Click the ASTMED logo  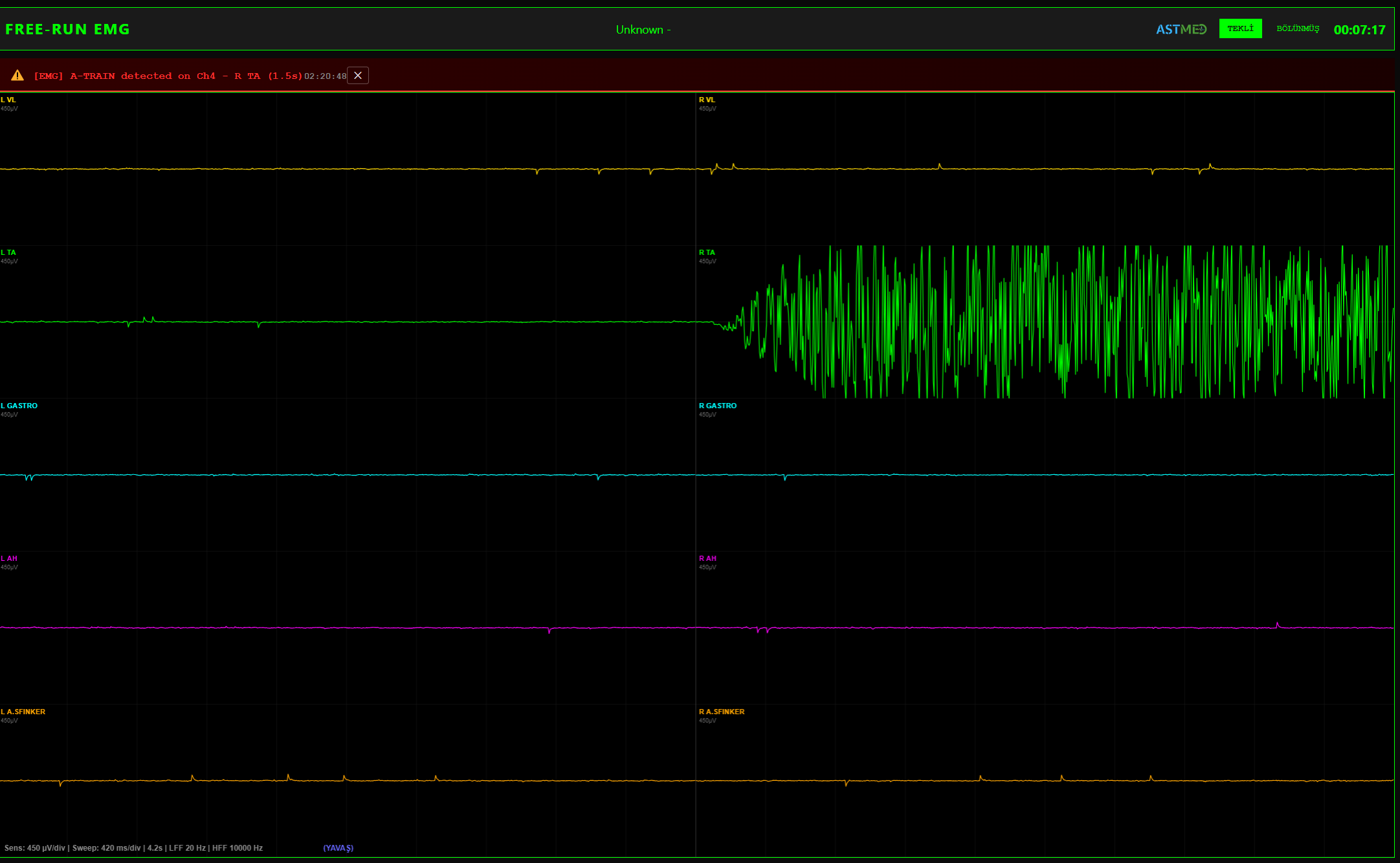pos(1181,29)
